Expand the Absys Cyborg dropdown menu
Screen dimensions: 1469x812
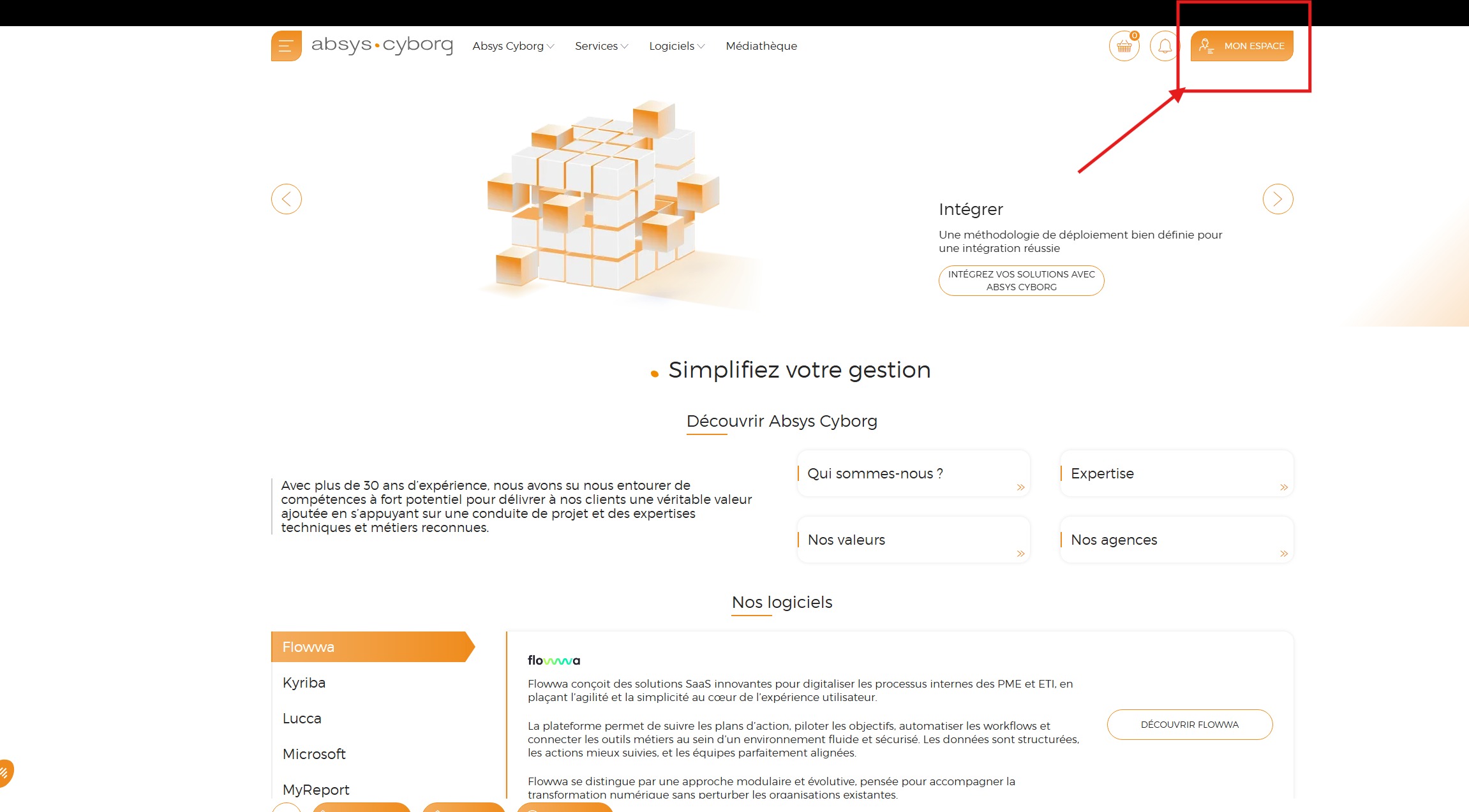pos(513,46)
